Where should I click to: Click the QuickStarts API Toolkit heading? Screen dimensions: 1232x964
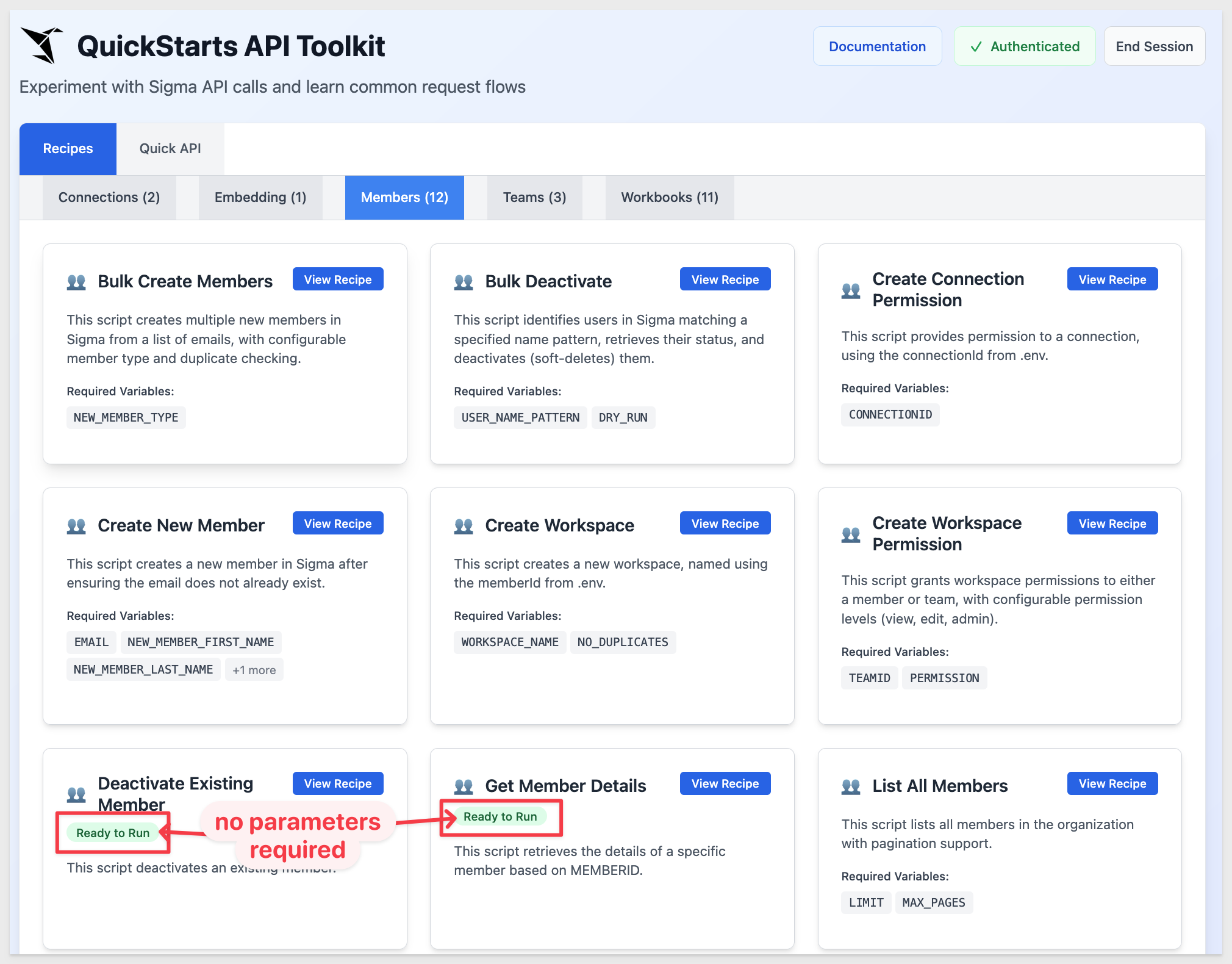pos(231,46)
